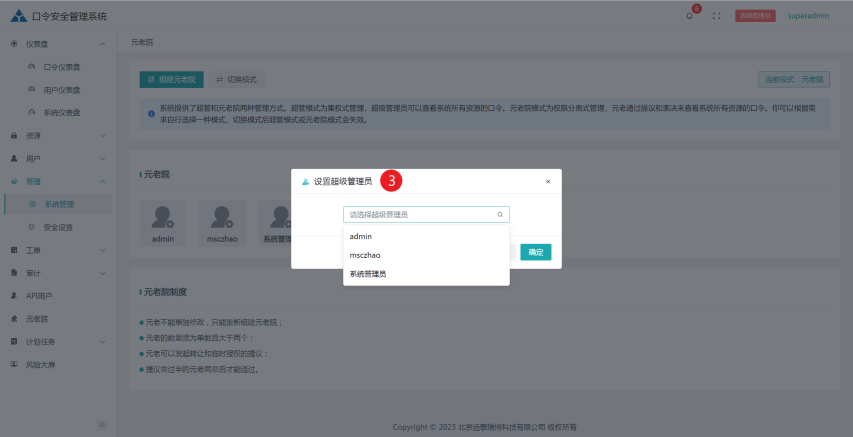The height and width of the screenshot is (437, 853).
Task: Open superadmin user account menu
Action: [x=807, y=16]
